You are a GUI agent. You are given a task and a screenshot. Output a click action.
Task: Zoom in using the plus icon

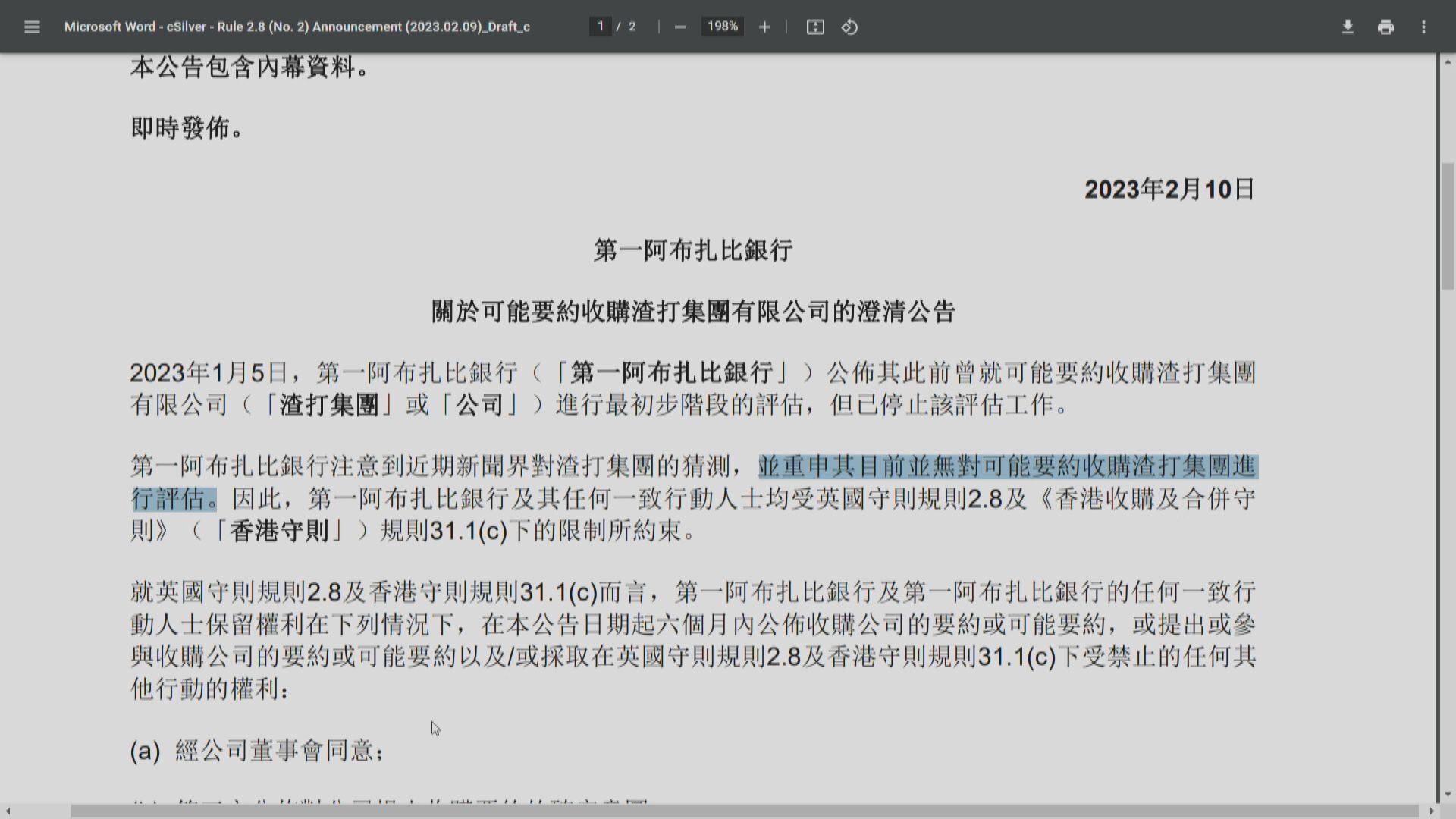pos(764,27)
